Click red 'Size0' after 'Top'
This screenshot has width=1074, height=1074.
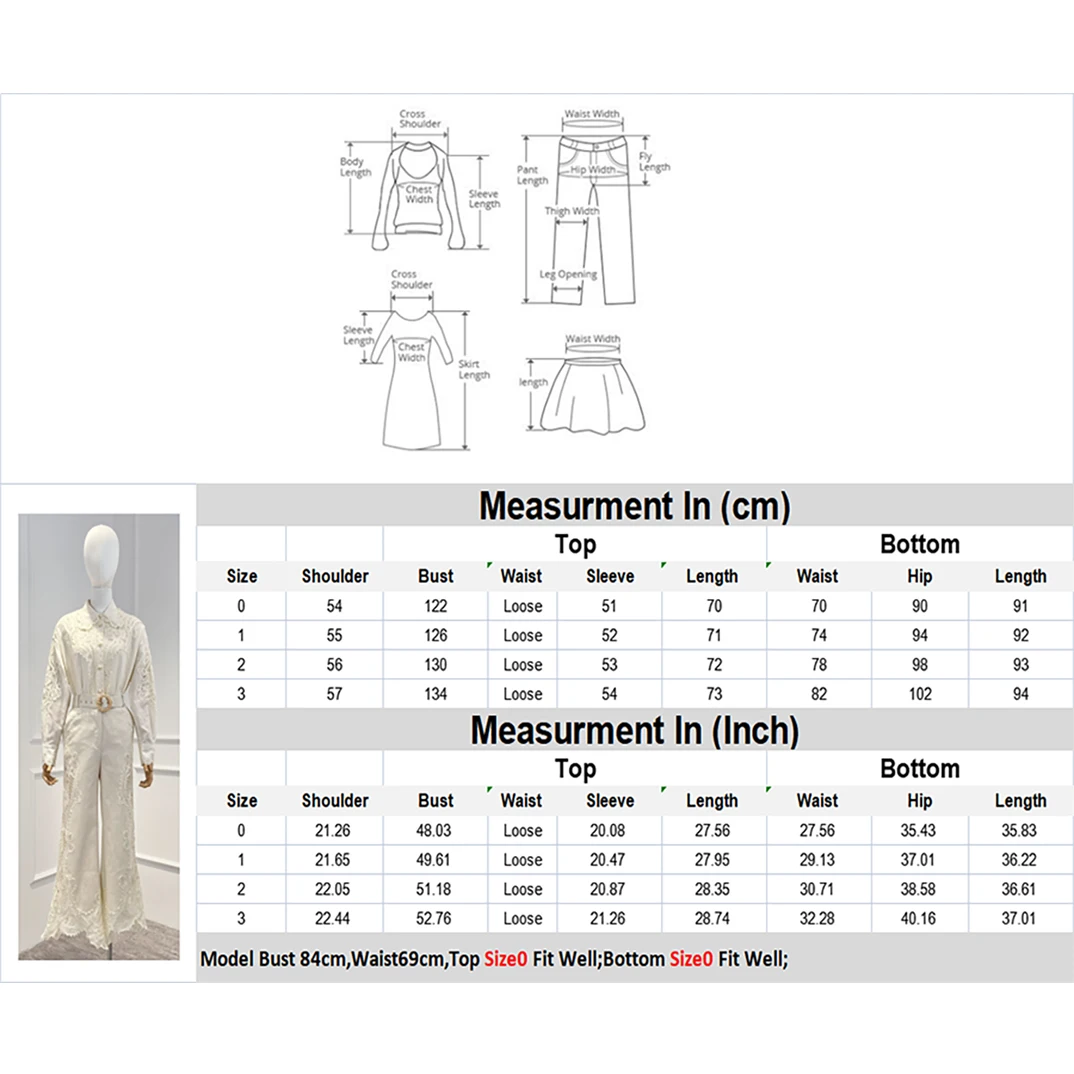click(x=505, y=959)
